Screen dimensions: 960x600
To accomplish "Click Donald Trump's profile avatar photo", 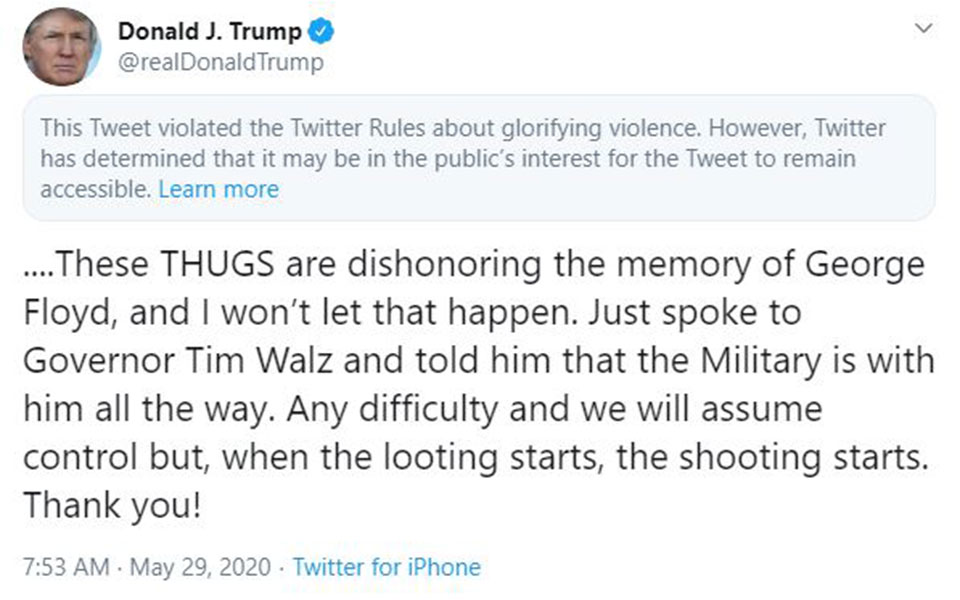I will coord(60,47).
